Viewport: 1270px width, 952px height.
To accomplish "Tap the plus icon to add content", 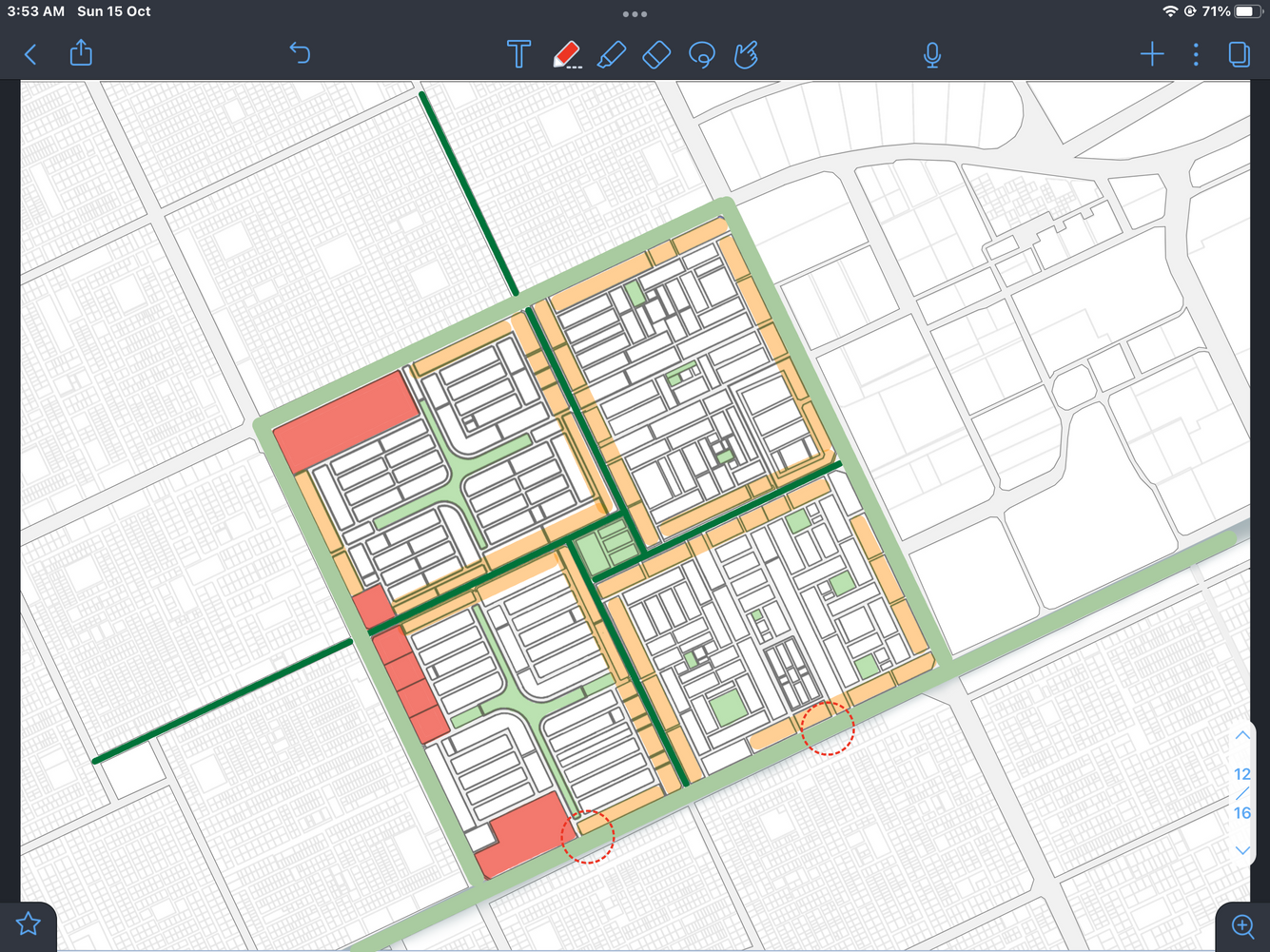I will [1152, 54].
